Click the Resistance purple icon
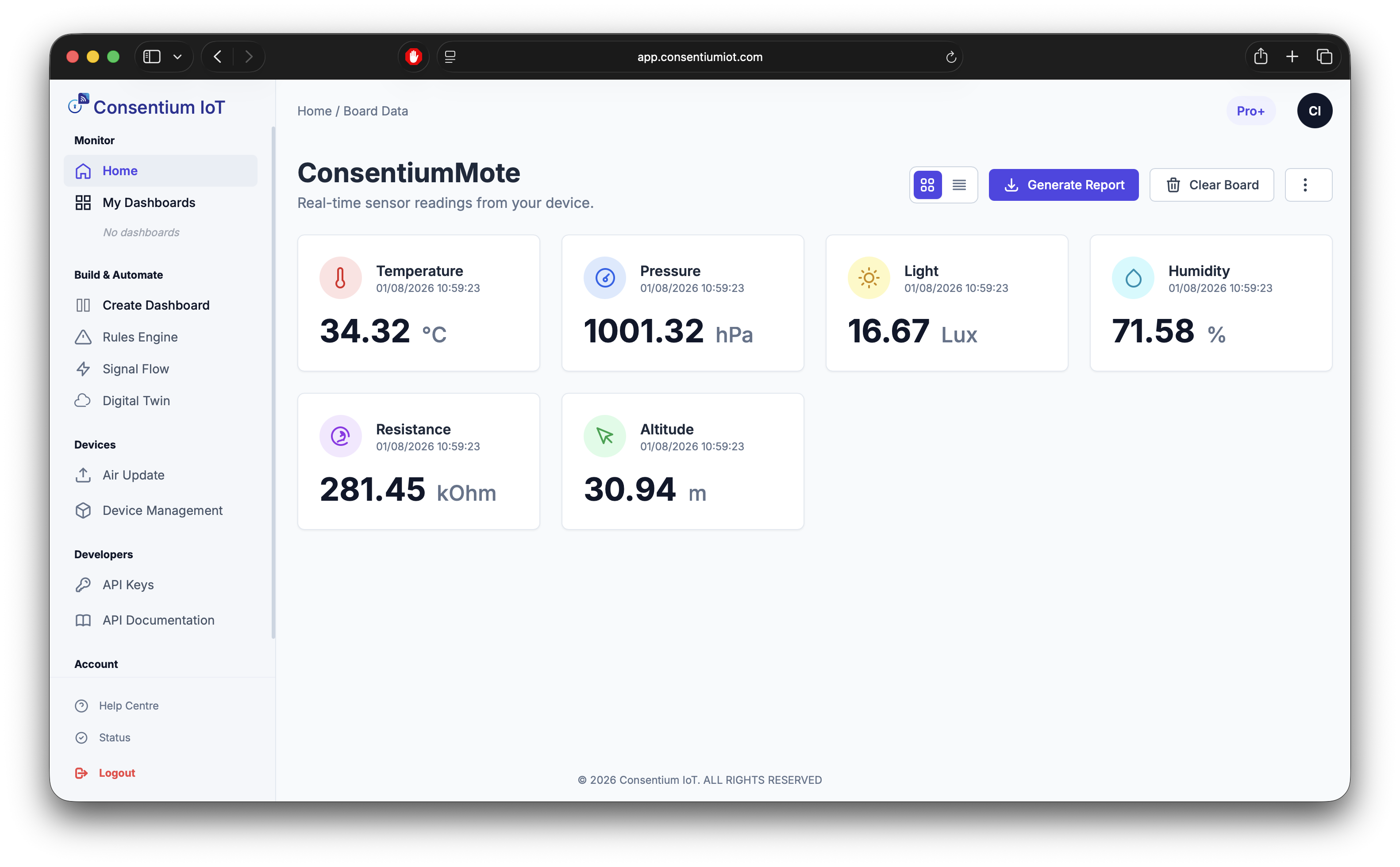 tap(340, 436)
